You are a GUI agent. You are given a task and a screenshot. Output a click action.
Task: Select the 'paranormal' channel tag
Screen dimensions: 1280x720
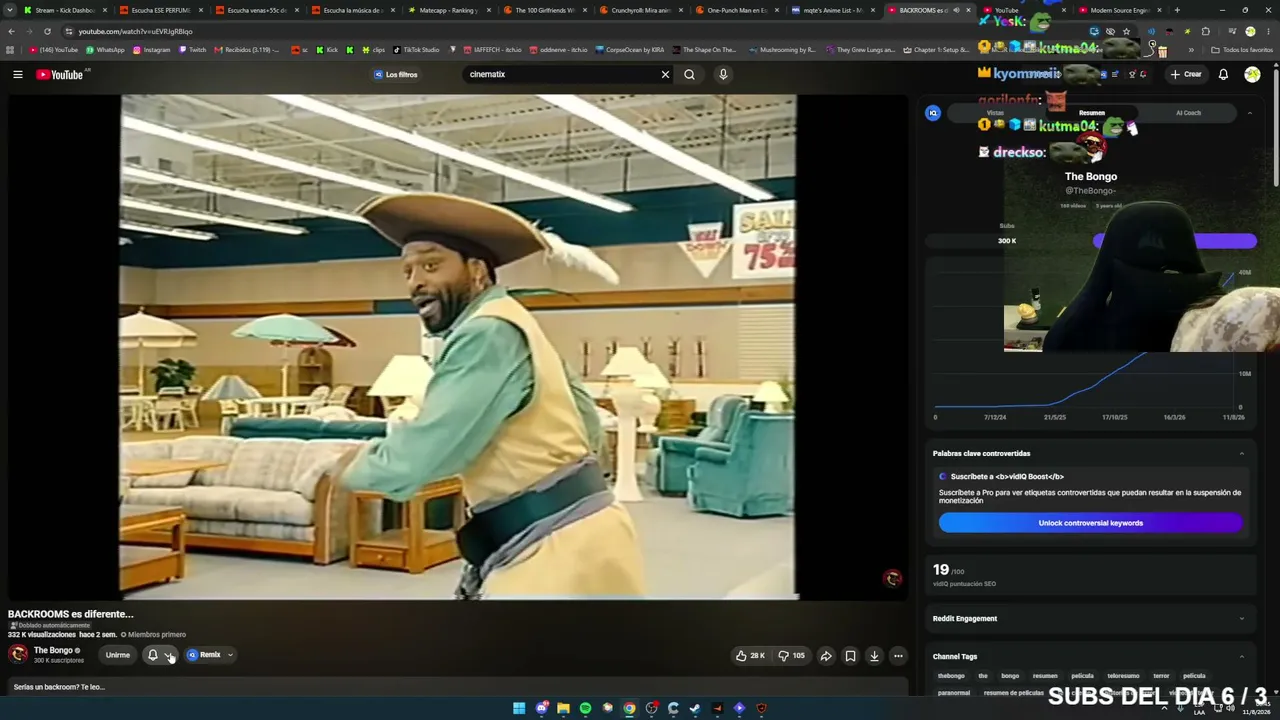click(x=954, y=692)
